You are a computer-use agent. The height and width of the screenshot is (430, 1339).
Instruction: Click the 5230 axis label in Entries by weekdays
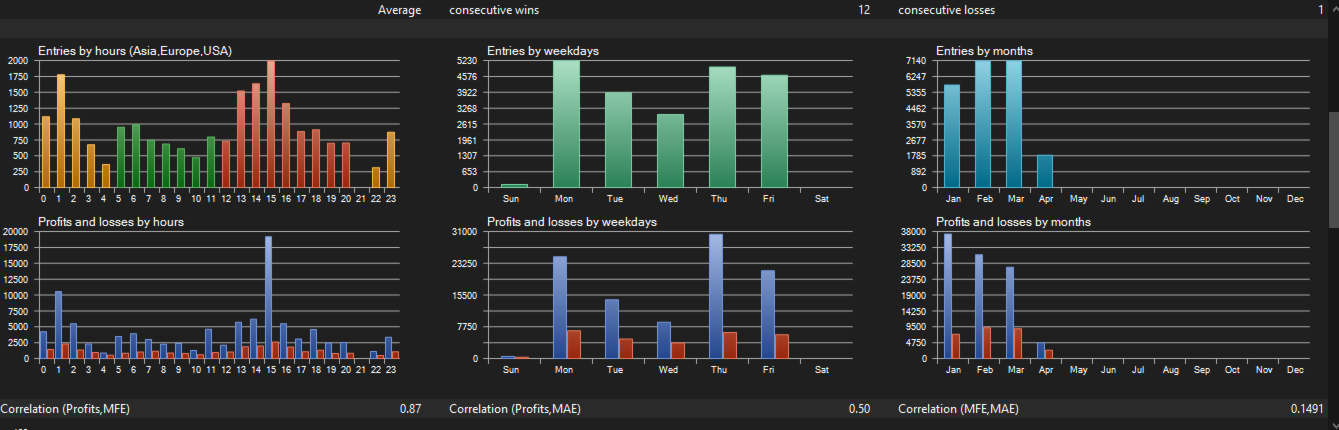click(x=466, y=60)
